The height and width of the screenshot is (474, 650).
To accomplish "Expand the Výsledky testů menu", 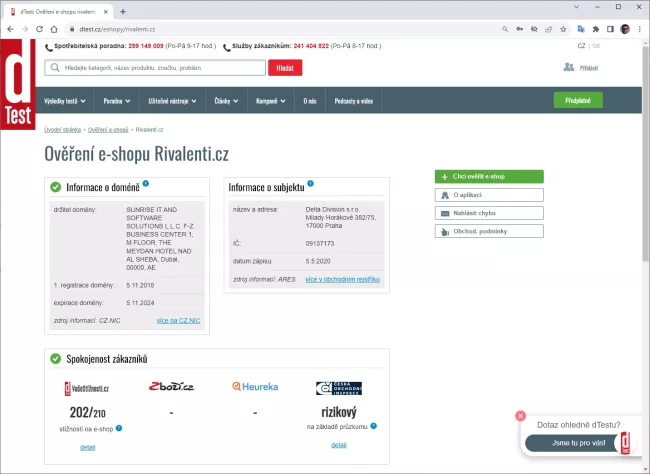I will [x=65, y=101].
